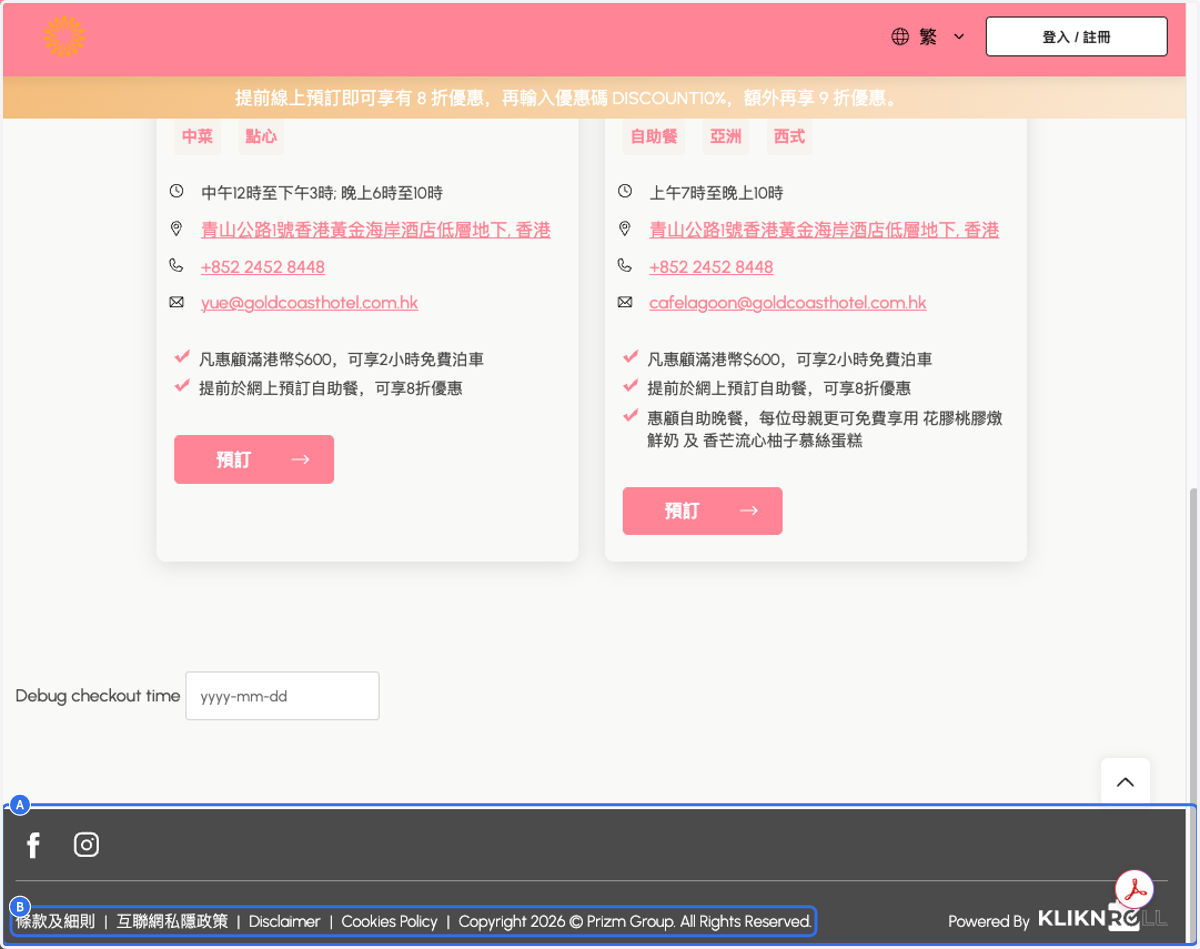
Task: Click the Debug checkout time date field
Action: [282, 696]
